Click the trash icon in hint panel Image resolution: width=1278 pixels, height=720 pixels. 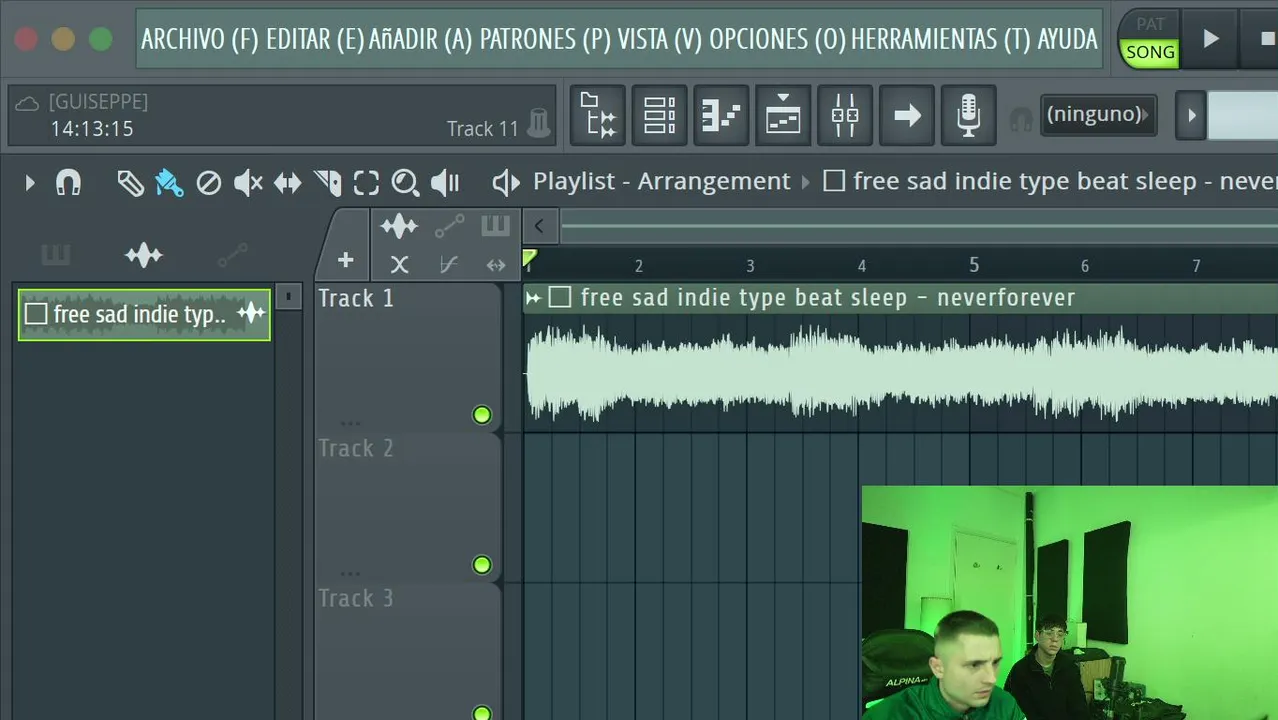[539, 123]
